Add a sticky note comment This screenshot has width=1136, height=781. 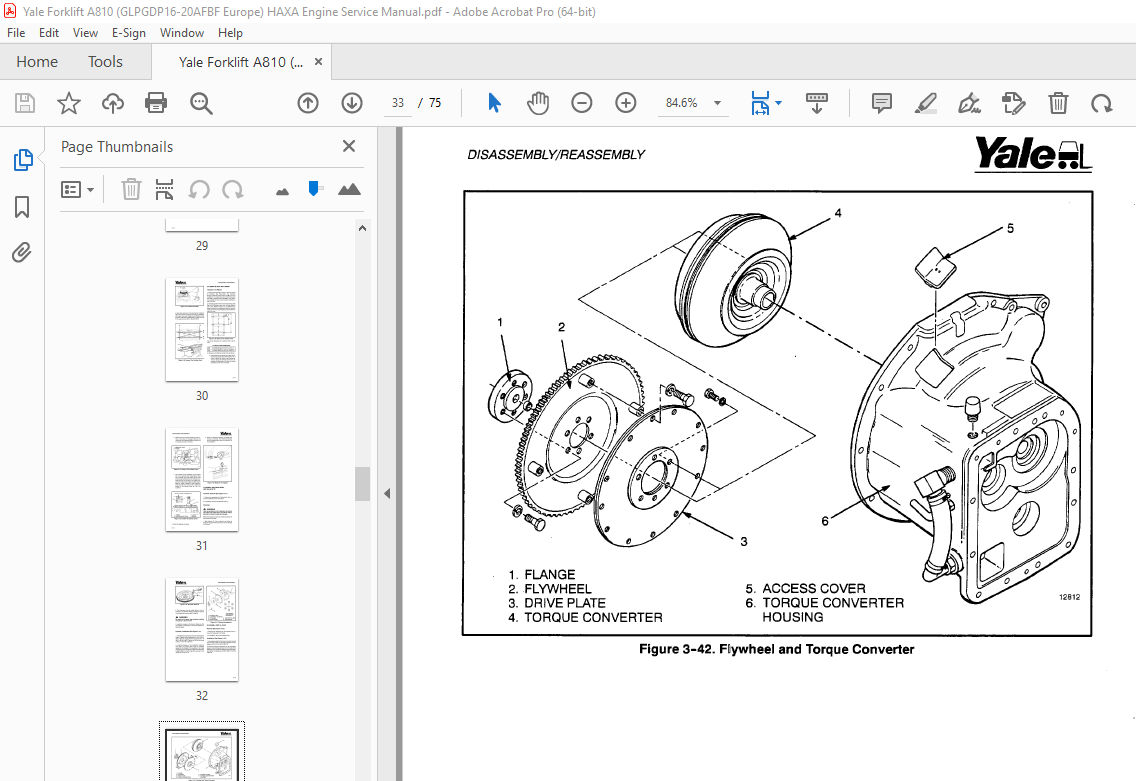pyautogui.click(x=882, y=103)
